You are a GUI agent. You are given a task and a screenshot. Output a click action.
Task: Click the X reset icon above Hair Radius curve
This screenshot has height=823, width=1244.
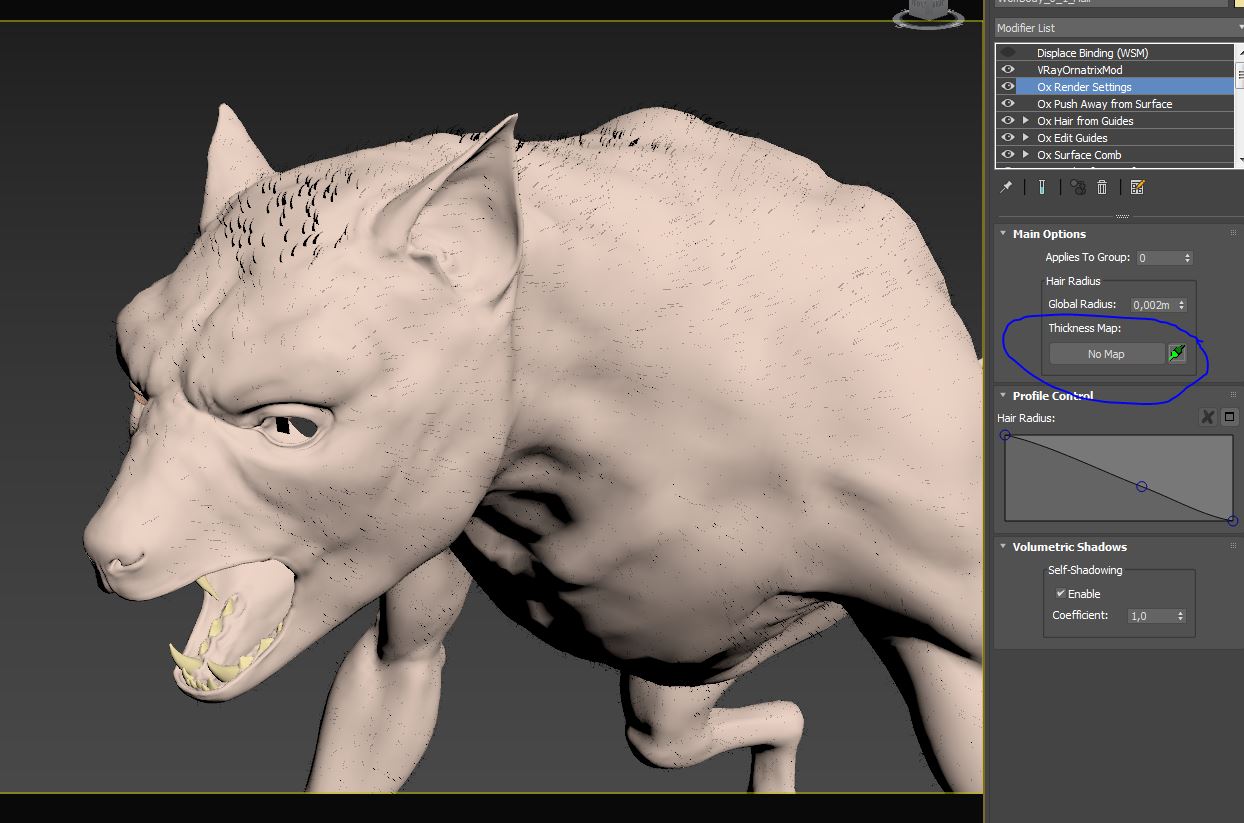coord(1207,417)
